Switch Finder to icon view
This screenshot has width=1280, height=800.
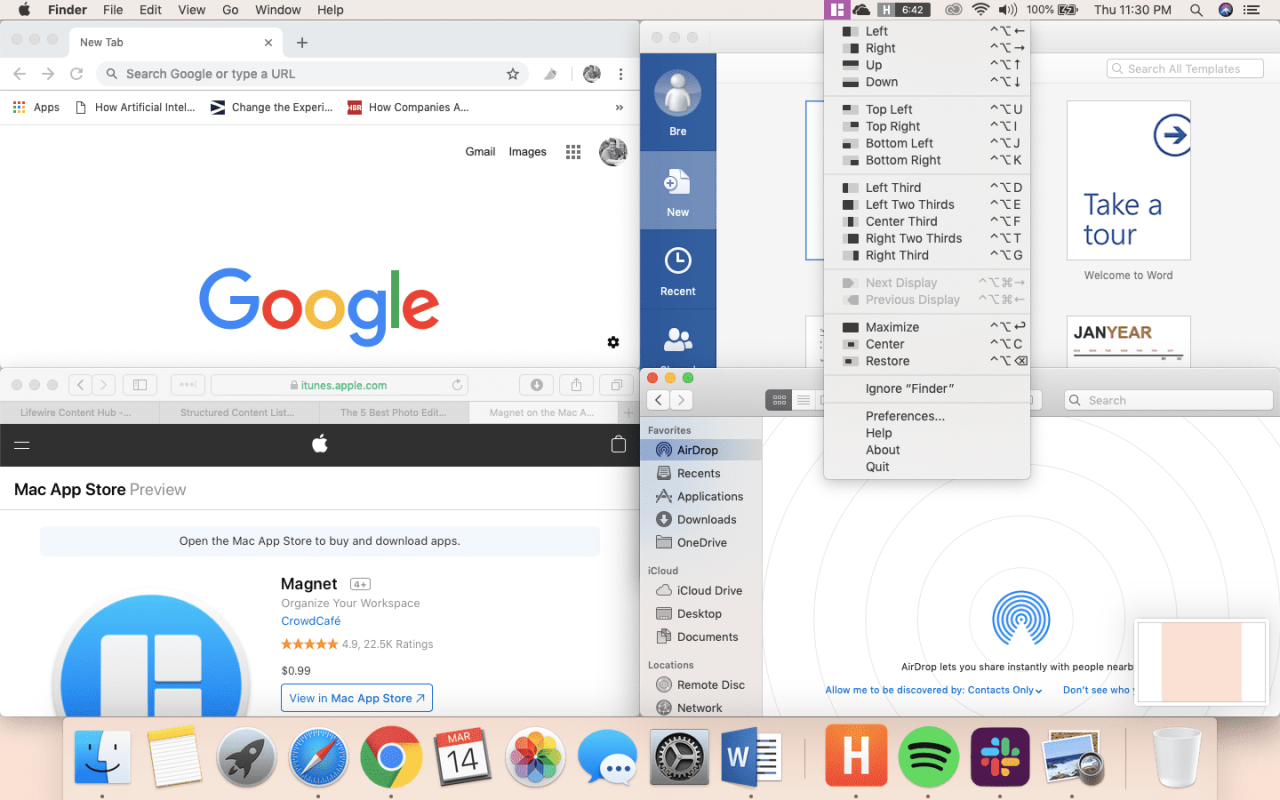click(x=779, y=400)
